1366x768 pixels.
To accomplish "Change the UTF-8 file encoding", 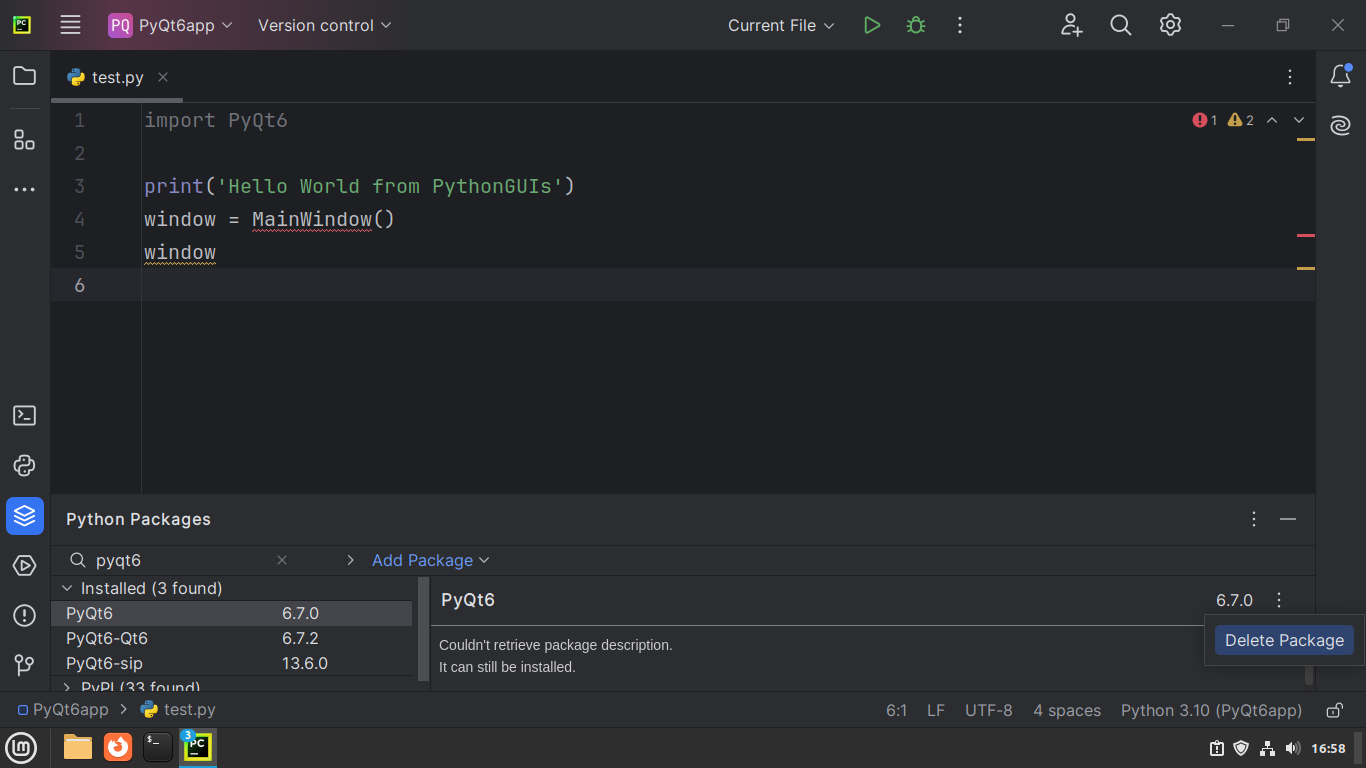I will point(989,710).
